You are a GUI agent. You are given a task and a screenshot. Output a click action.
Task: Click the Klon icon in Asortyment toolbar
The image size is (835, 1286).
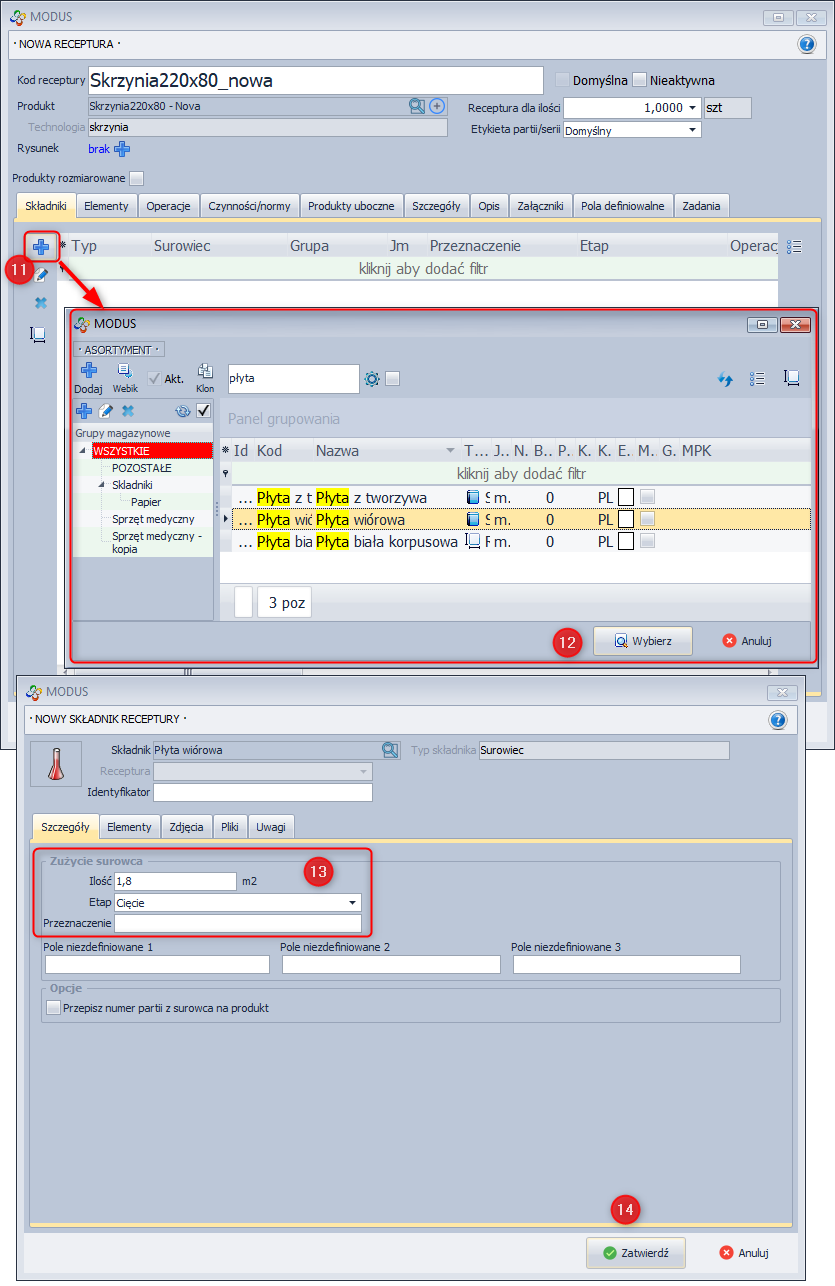pos(205,371)
